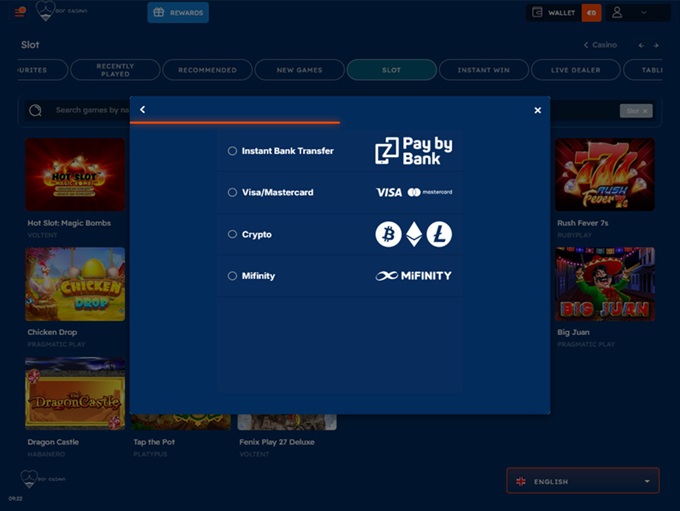
Task: Click the MiFinity logo
Action: coord(413,276)
